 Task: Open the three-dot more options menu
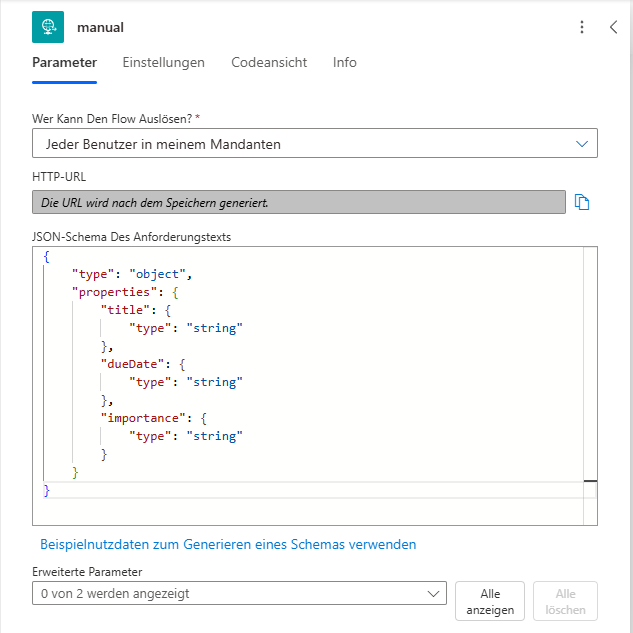tap(582, 27)
